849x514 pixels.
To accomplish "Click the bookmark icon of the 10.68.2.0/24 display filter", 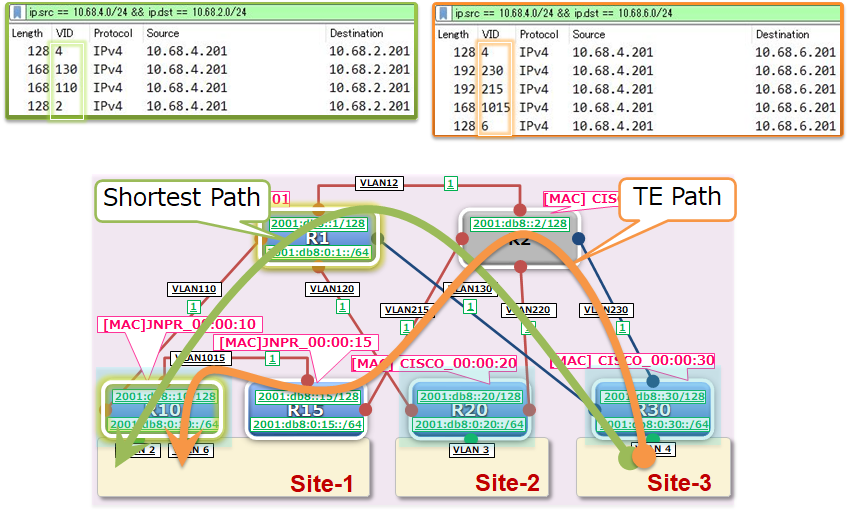I will (x=18, y=12).
